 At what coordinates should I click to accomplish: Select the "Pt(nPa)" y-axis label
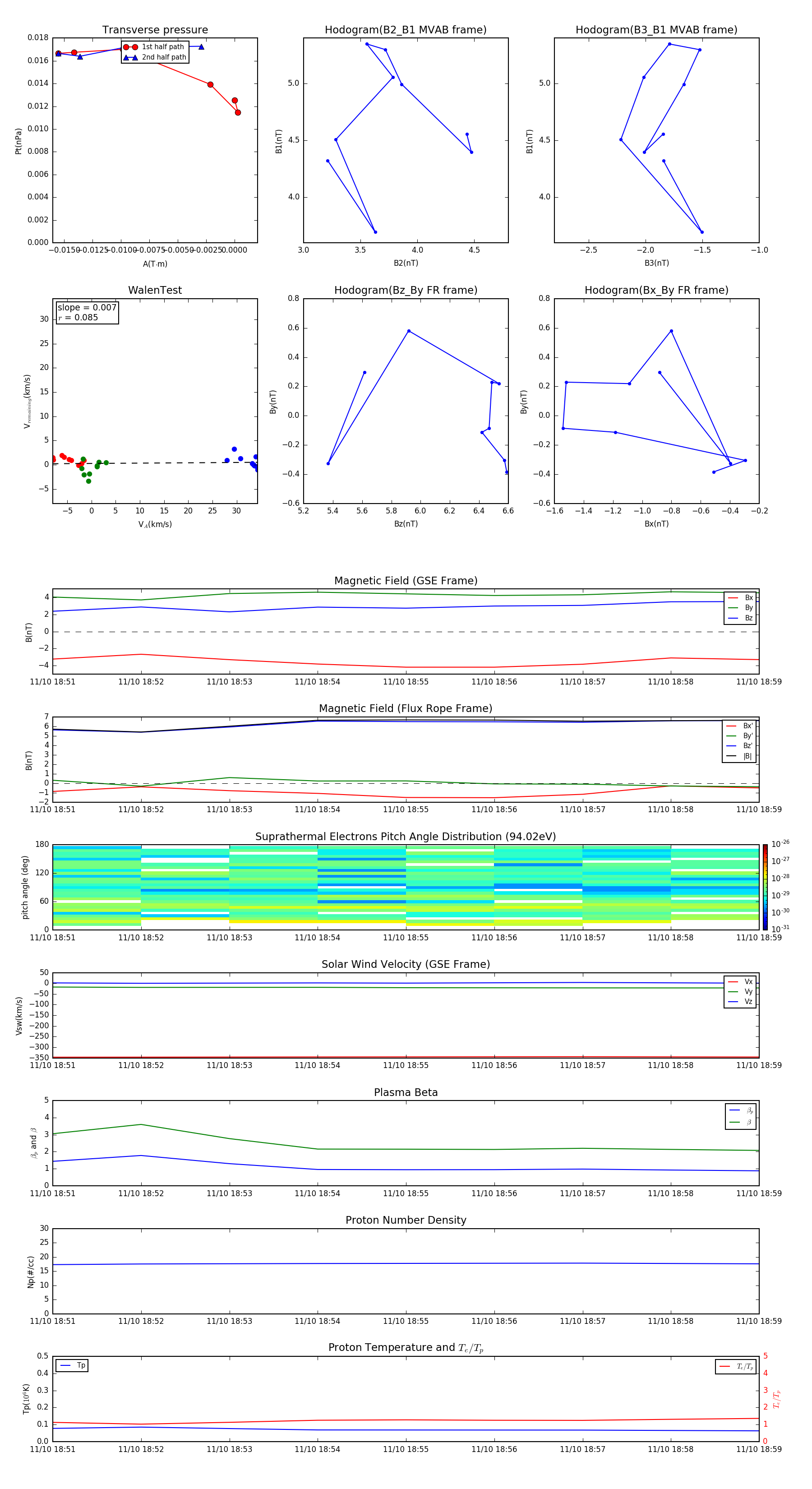click(x=18, y=140)
